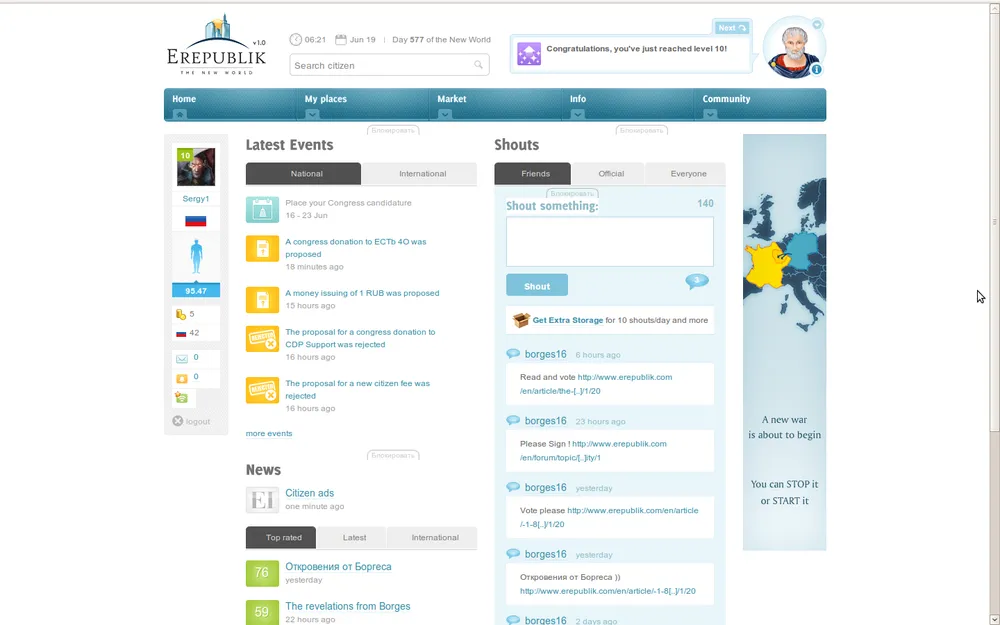Click the Russian flag under Sergy1
Image resolution: width=1000 pixels, height=625 pixels.
[x=196, y=220]
